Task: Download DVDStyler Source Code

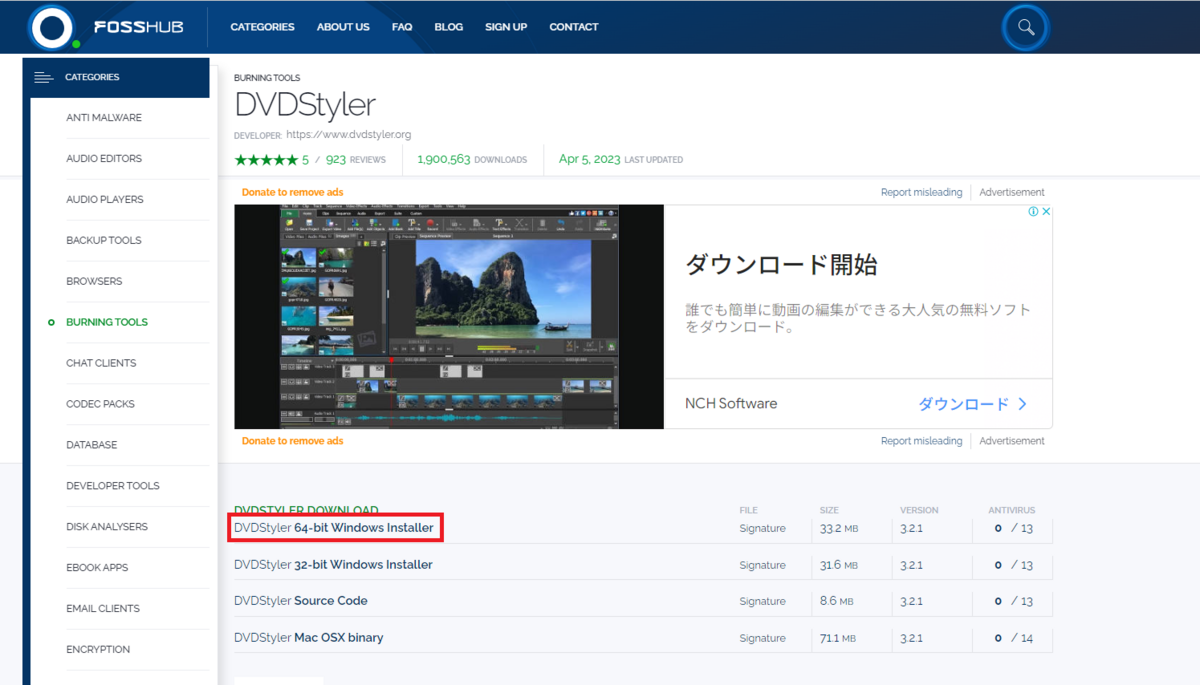Action: pyautogui.click(x=301, y=601)
